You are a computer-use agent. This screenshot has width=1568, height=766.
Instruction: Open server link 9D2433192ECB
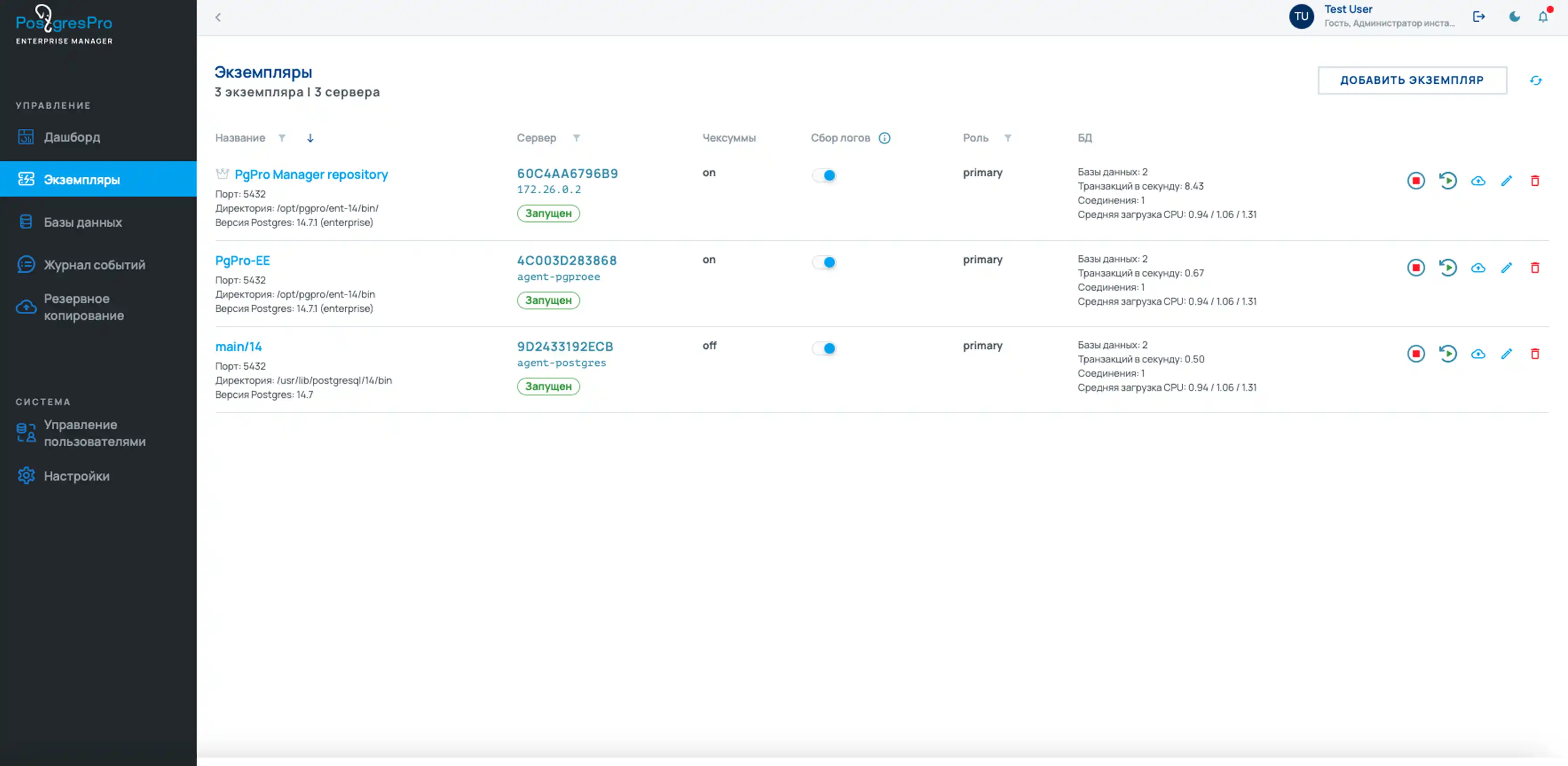click(x=565, y=346)
